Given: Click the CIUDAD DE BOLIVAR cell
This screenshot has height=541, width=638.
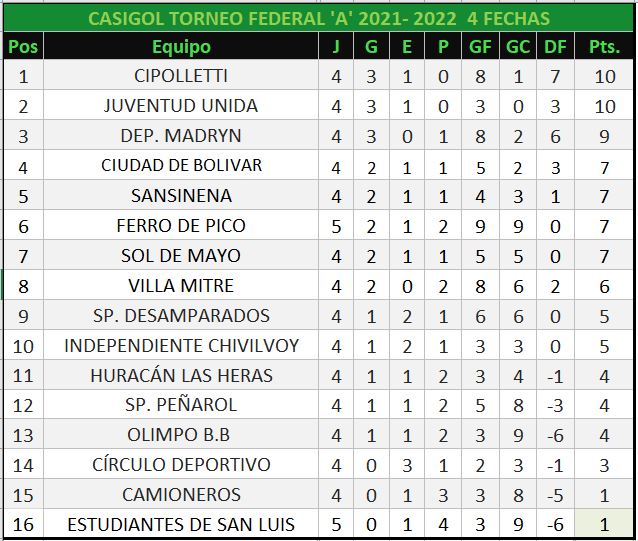Looking at the screenshot, I should 181,166.
